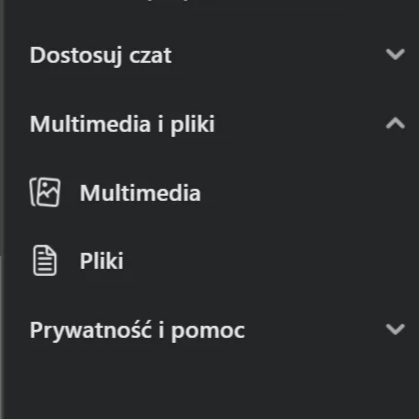Click the chevron beside Dostosuj czat

pyautogui.click(x=395, y=54)
